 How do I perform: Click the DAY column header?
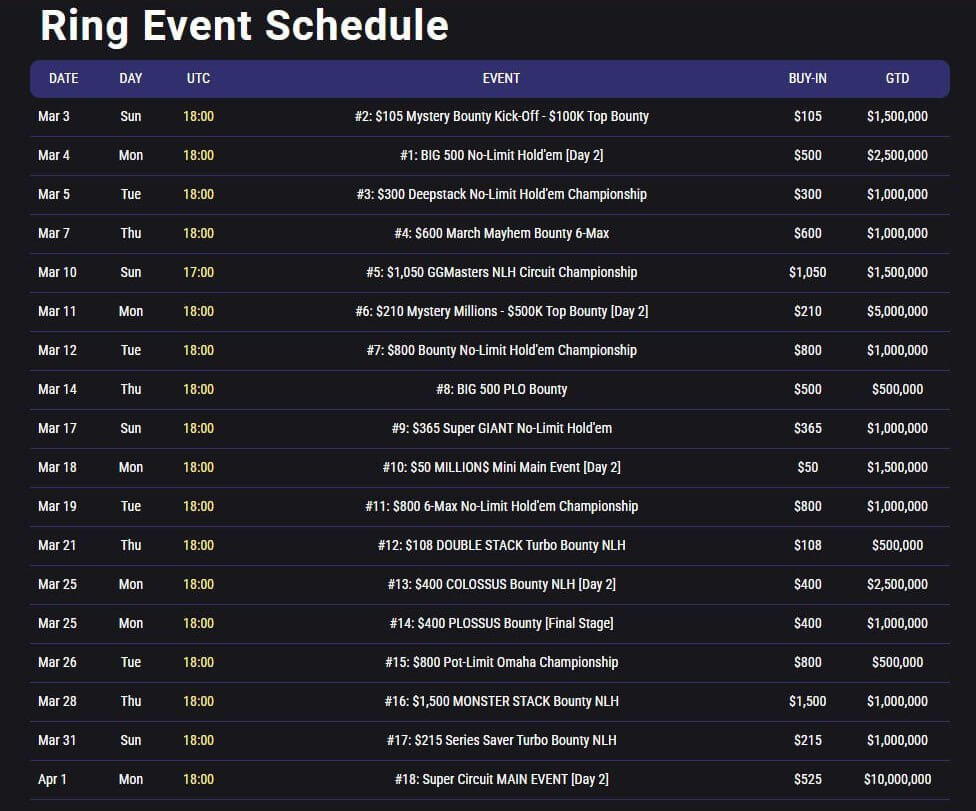(x=130, y=78)
